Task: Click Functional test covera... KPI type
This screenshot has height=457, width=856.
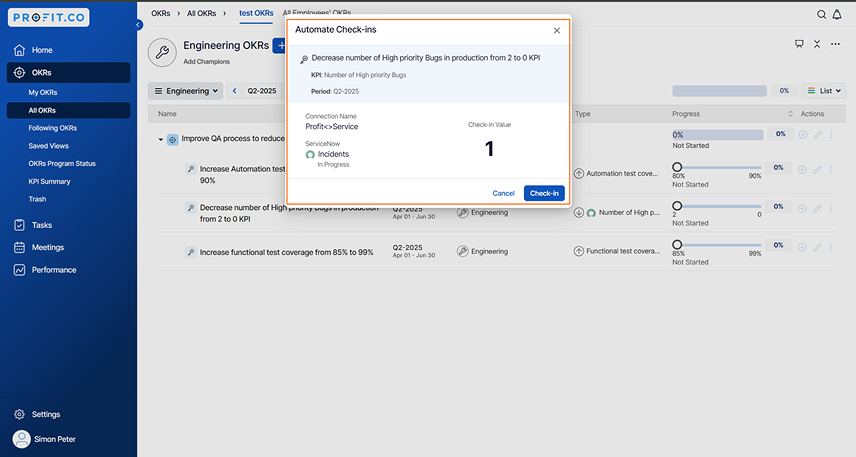Action: pyautogui.click(x=623, y=251)
